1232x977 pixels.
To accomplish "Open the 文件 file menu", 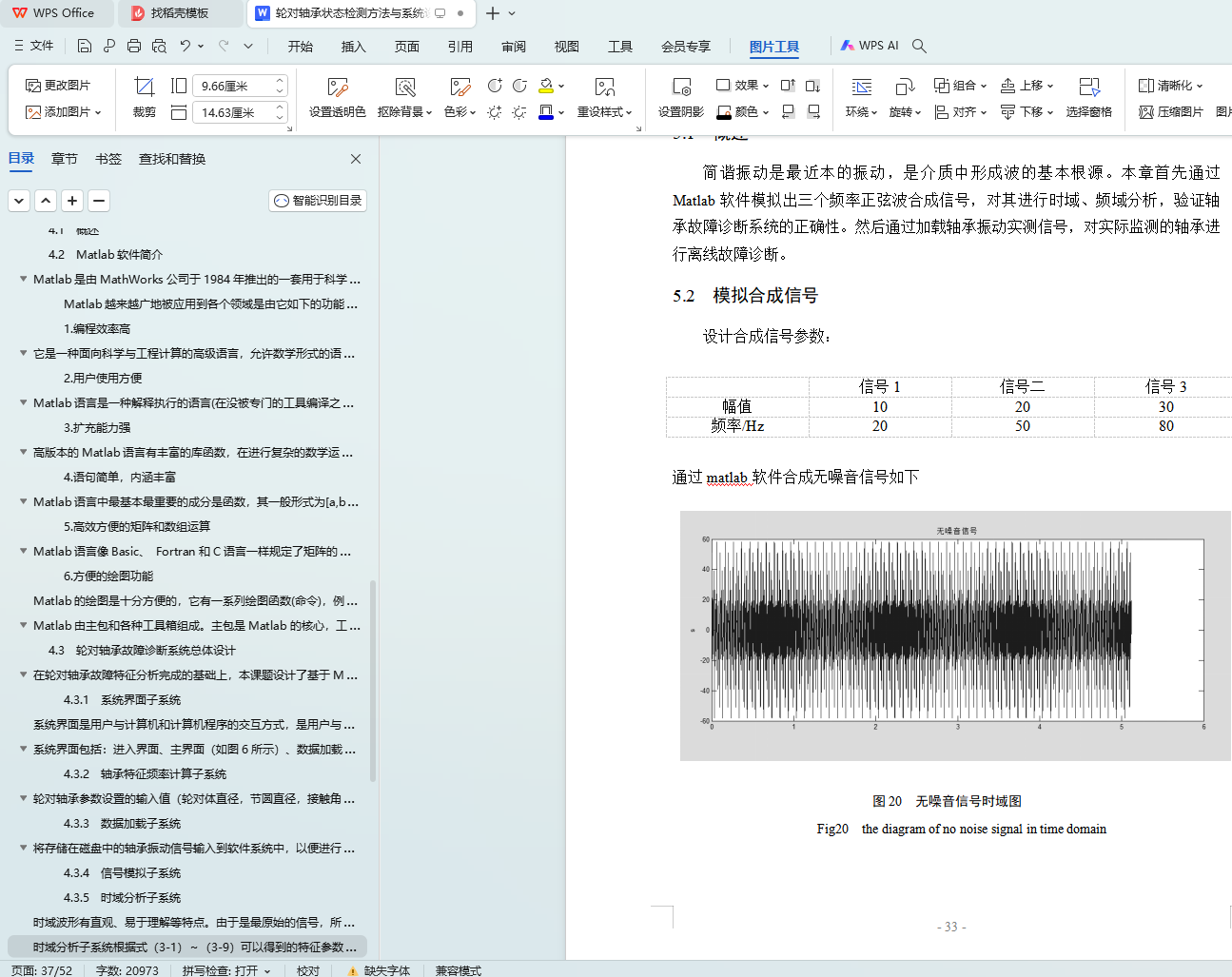I will [34, 46].
